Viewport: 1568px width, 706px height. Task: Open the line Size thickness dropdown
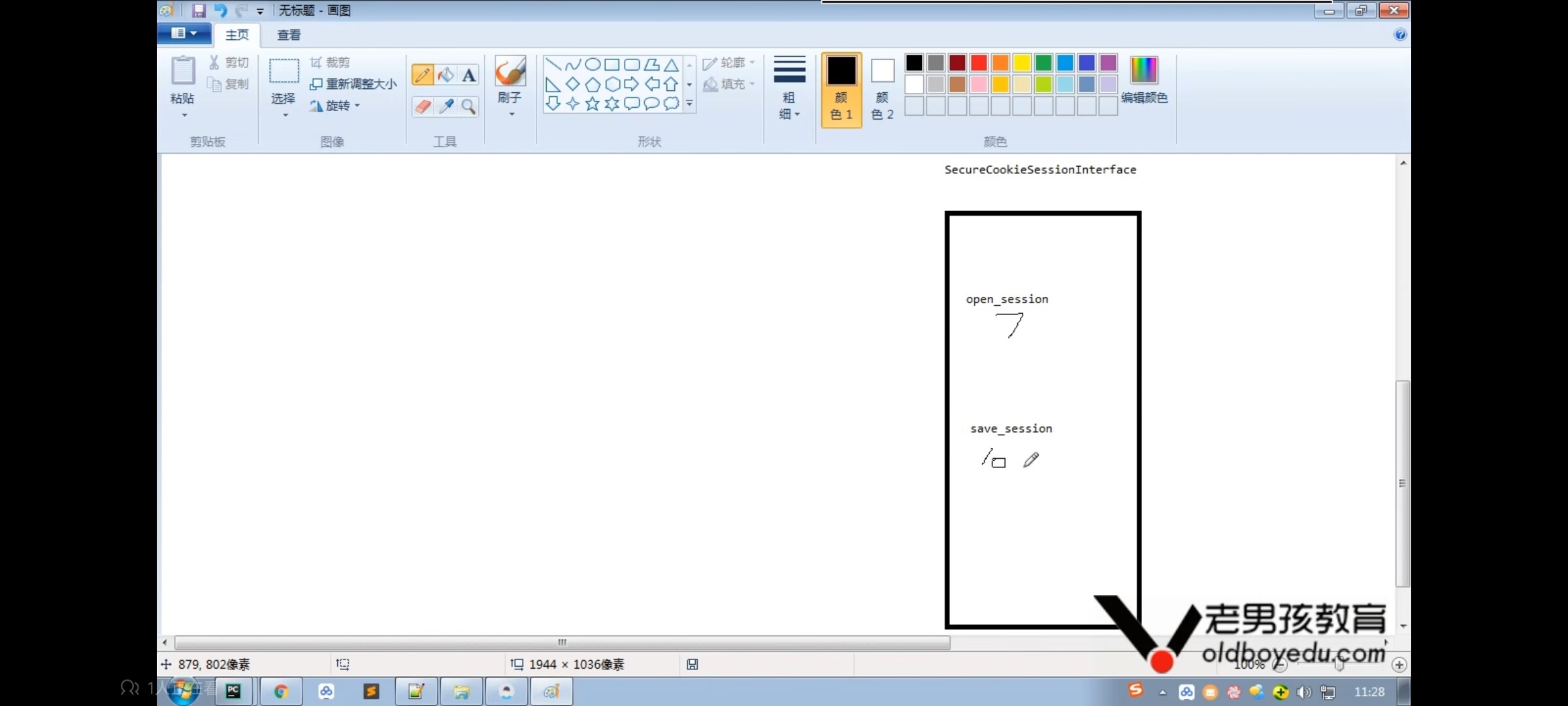[789, 90]
